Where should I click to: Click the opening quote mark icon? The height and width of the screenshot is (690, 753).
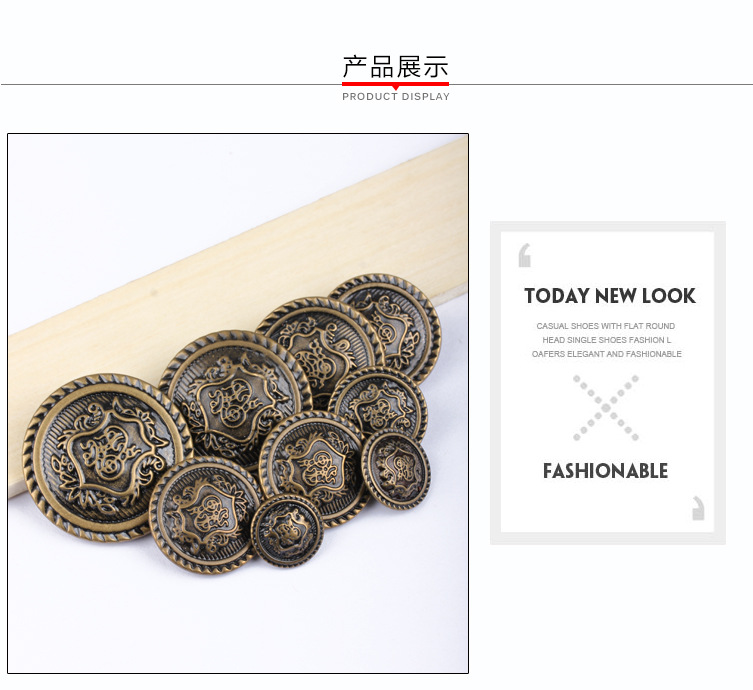pos(524,255)
